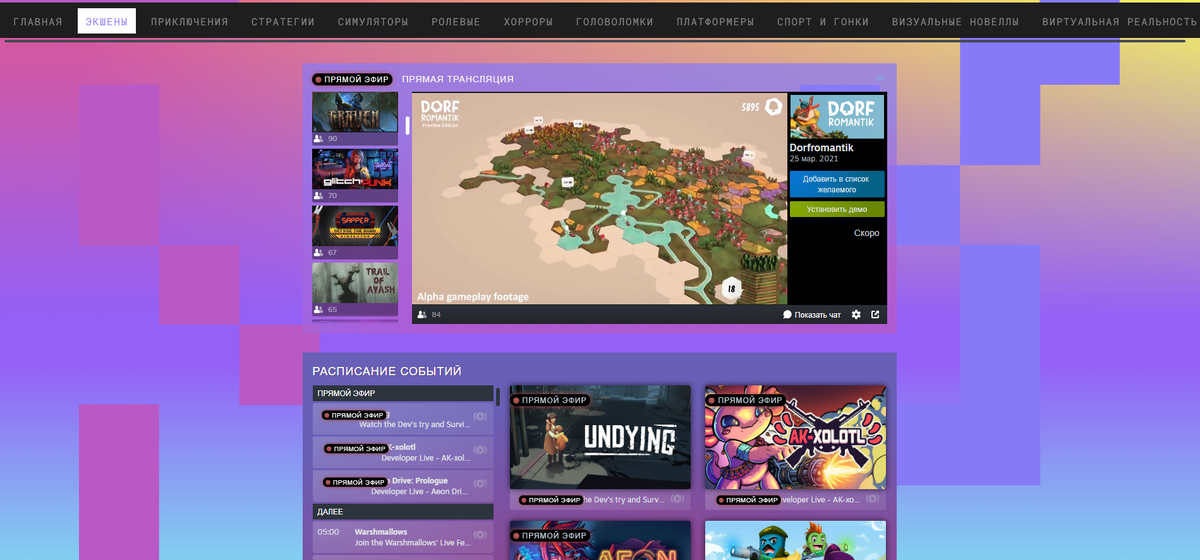Click the Показать чат button
Image resolution: width=1200 pixels, height=560 pixels.
(x=812, y=314)
